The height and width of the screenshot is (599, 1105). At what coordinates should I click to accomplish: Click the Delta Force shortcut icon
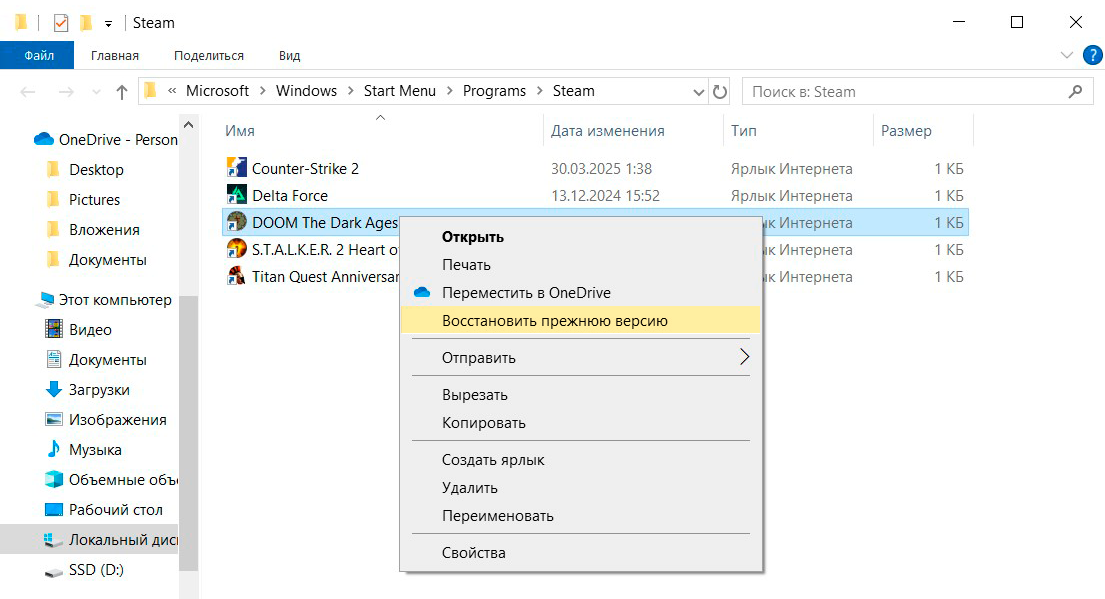(x=236, y=195)
